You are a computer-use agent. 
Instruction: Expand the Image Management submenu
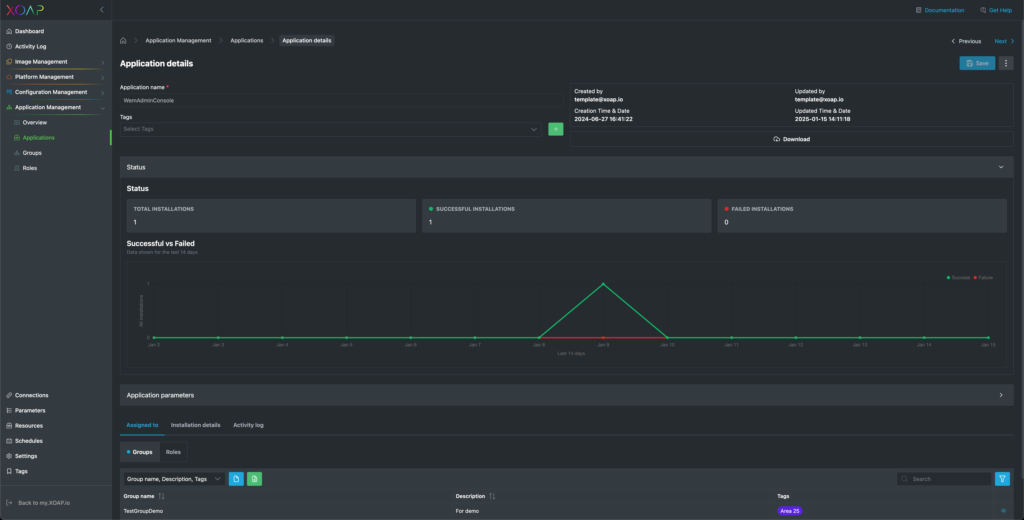pos(103,63)
